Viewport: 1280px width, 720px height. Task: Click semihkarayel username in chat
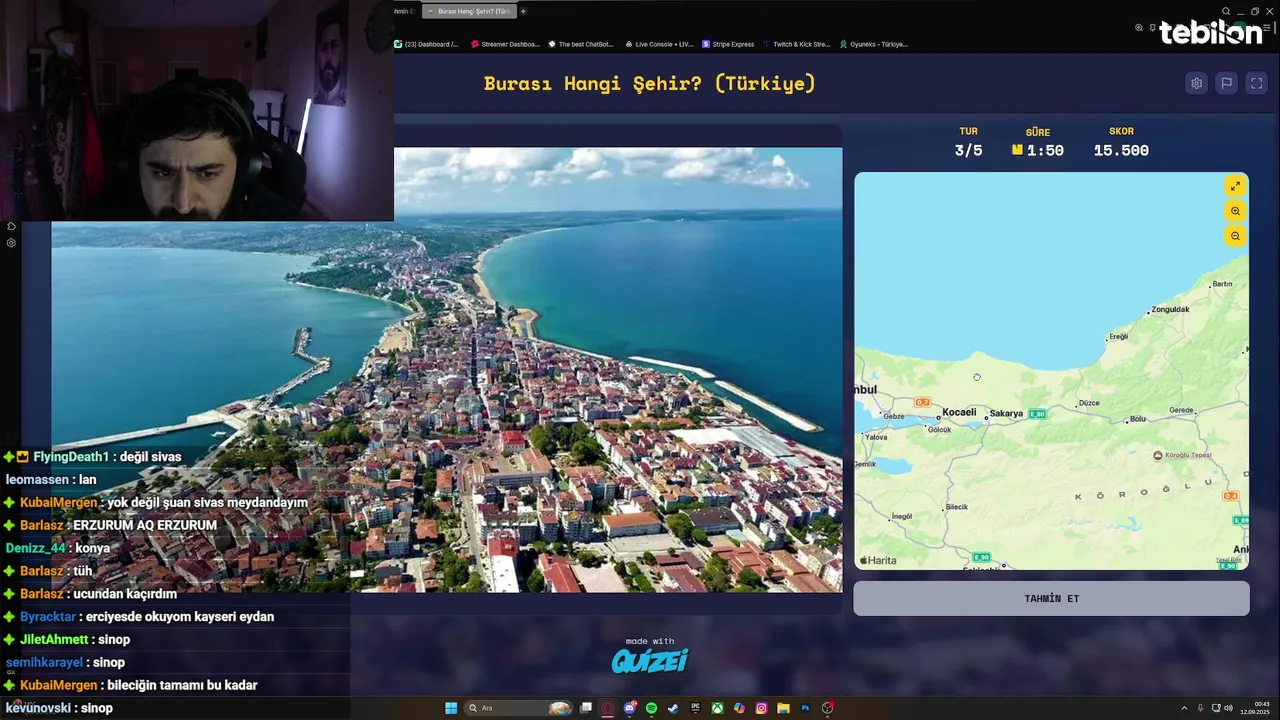[x=44, y=662]
